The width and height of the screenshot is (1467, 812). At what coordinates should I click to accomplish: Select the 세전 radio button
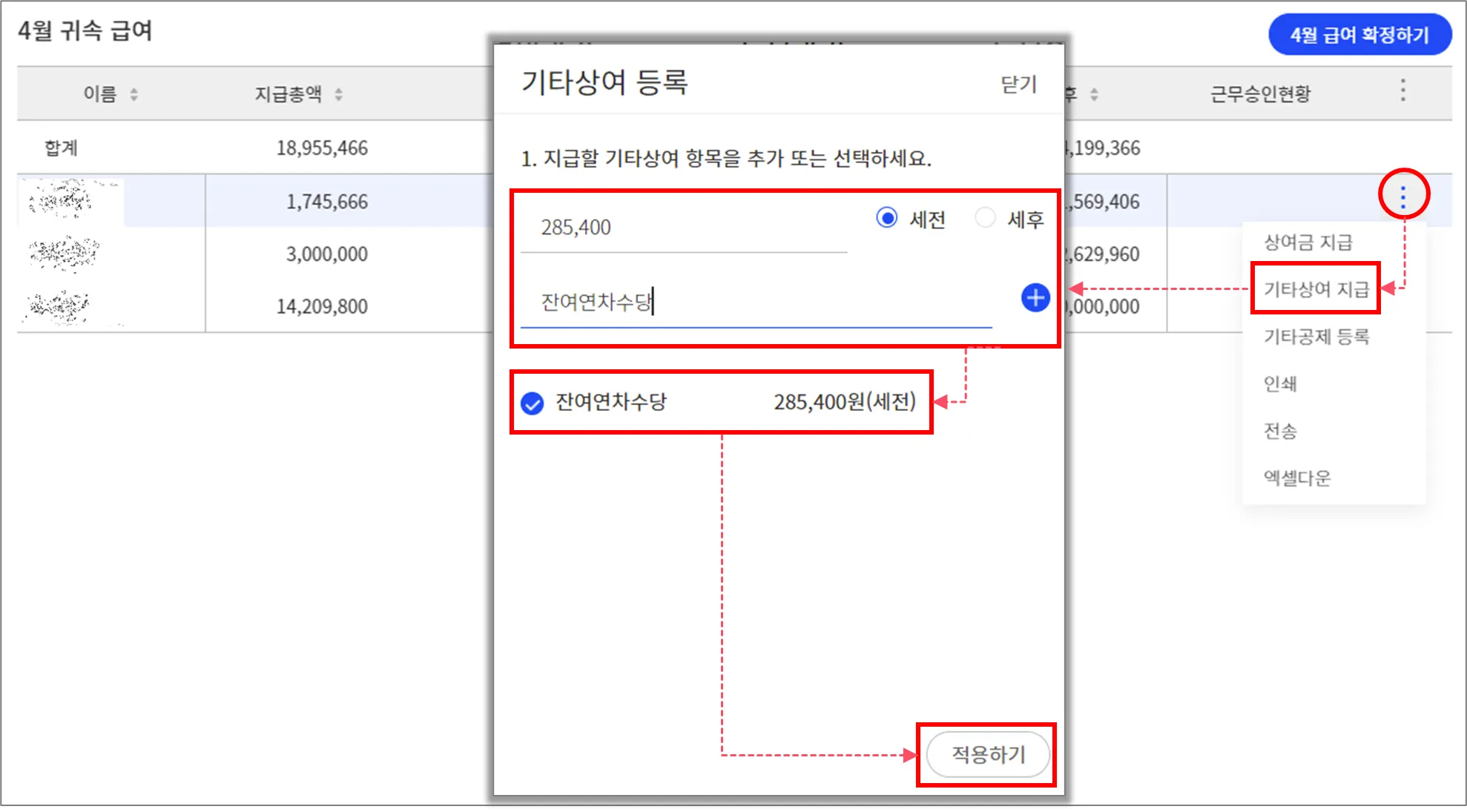point(886,218)
